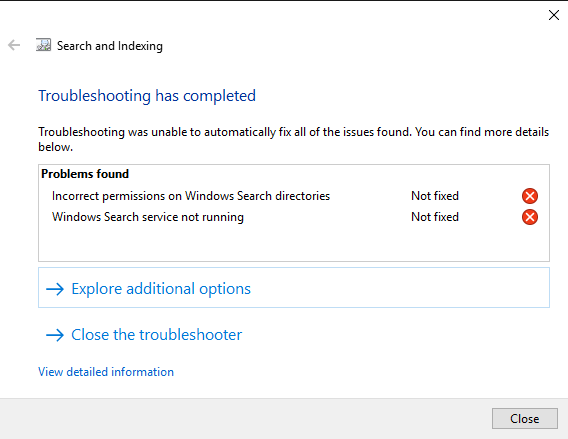568x439 pixels.
Task: Click the 'Troubleshooting has completed' heading
Action: coord(147,96)
